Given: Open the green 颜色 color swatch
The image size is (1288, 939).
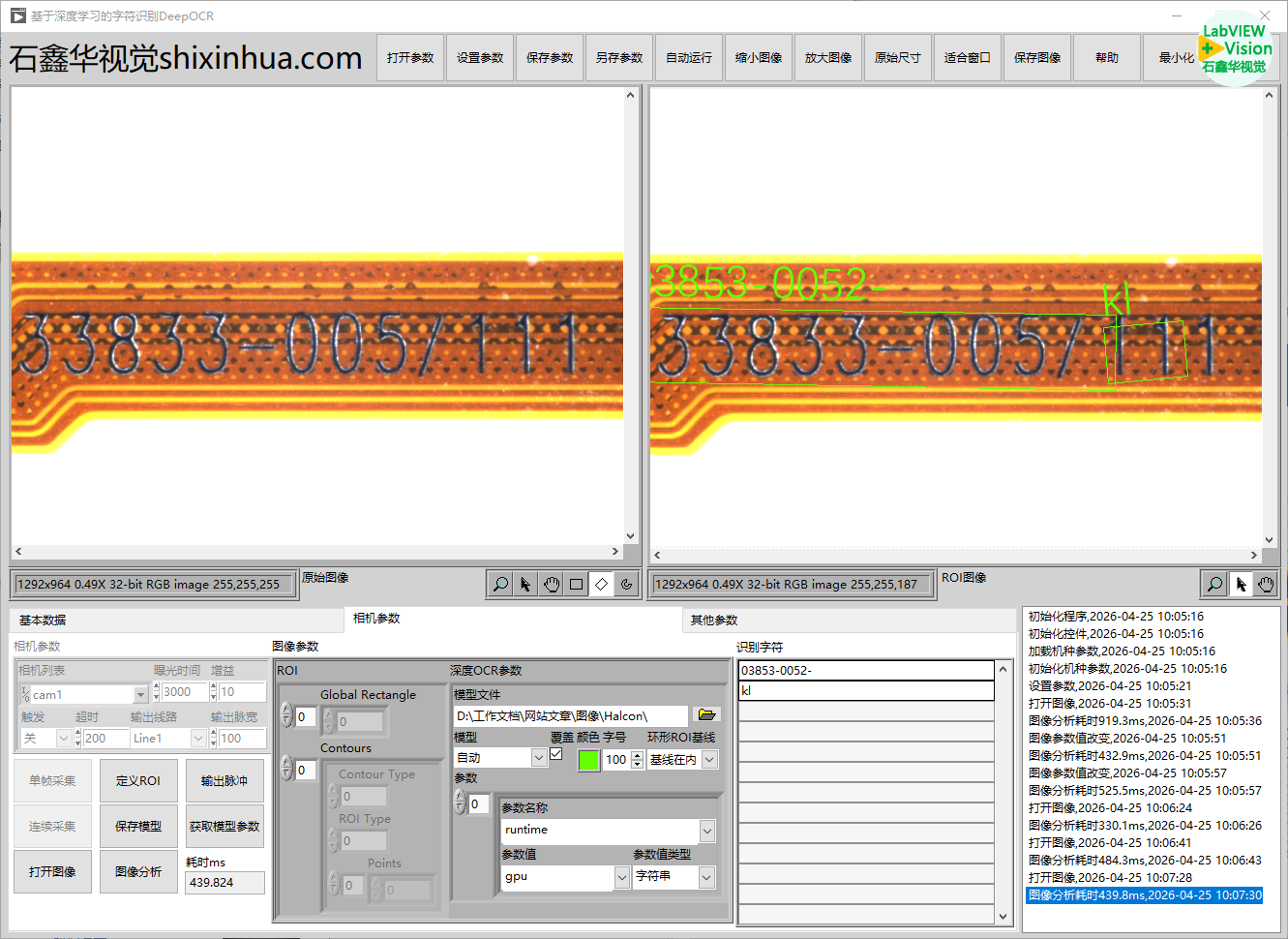Looking at the screenshot, I should (588, 760).
